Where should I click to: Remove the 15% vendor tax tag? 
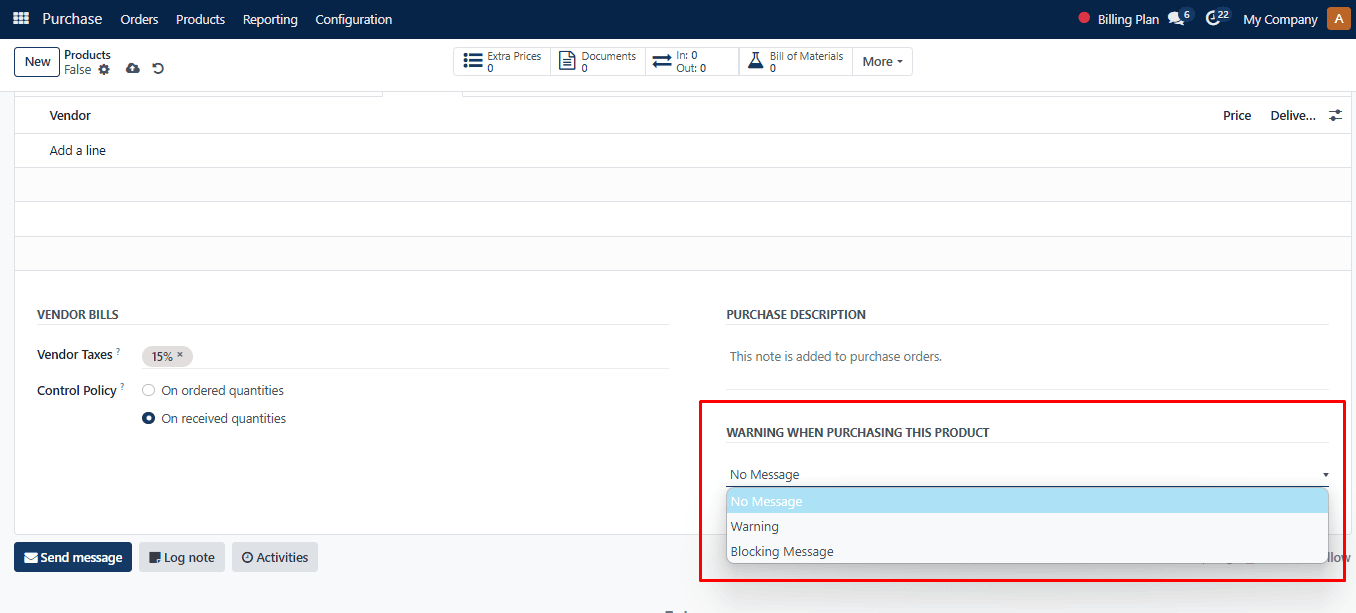[x=180, y=355]
